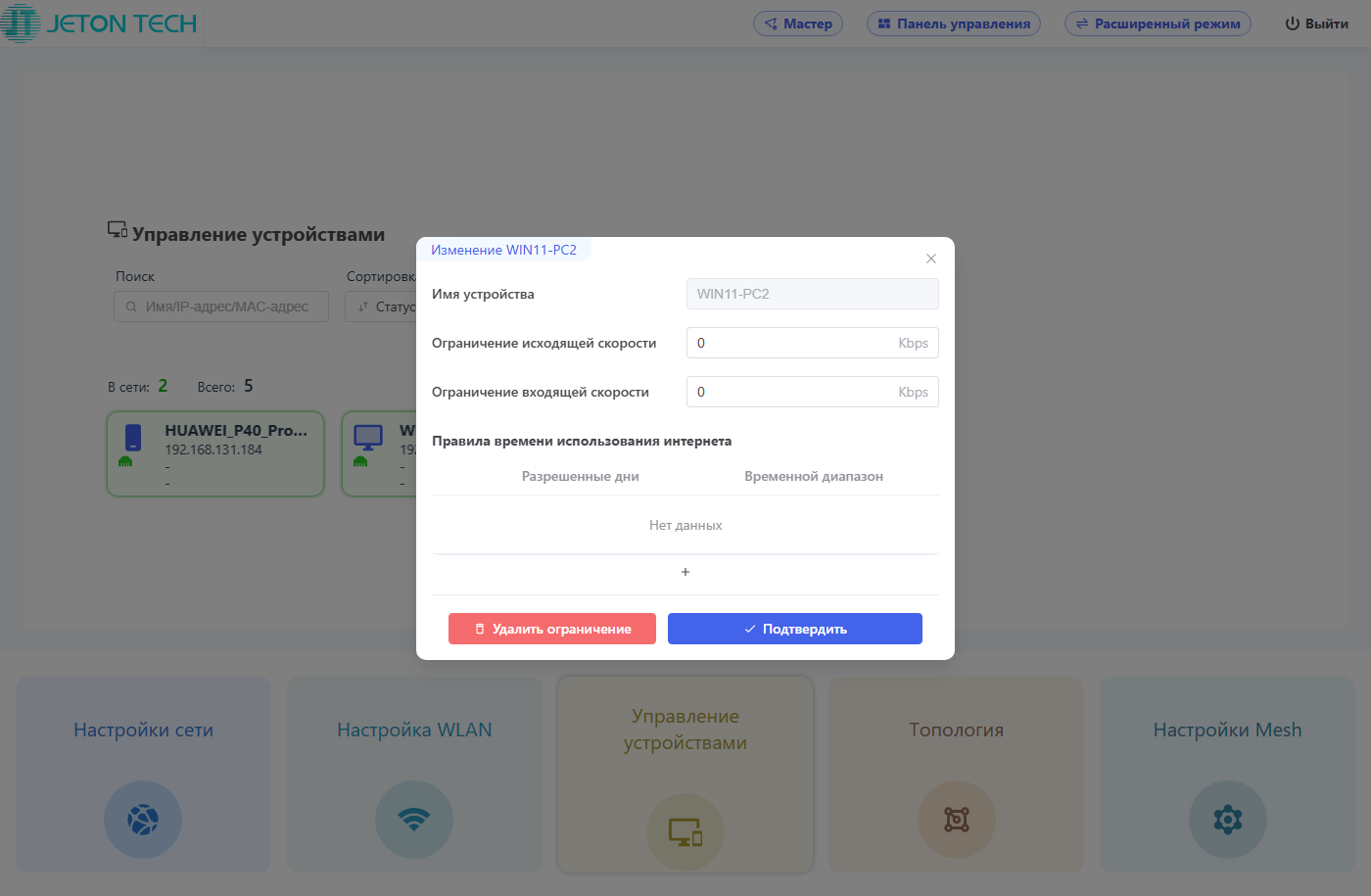
Task: Go to Панель управления
Action: pos(954,24)
